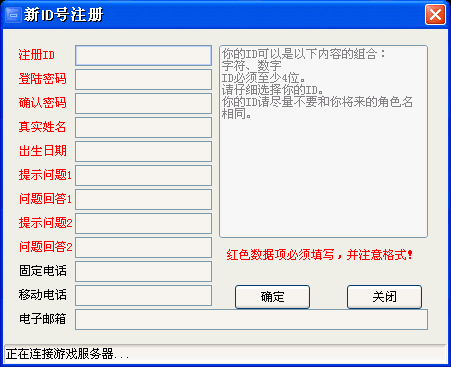451x367 pixels.
Task: Click the 问题回答1 label
Action: tap(45, 199)
